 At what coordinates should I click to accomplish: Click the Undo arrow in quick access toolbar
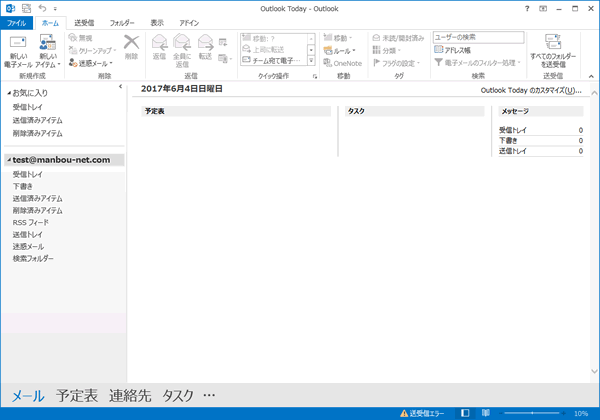click(x=42, y=8)
